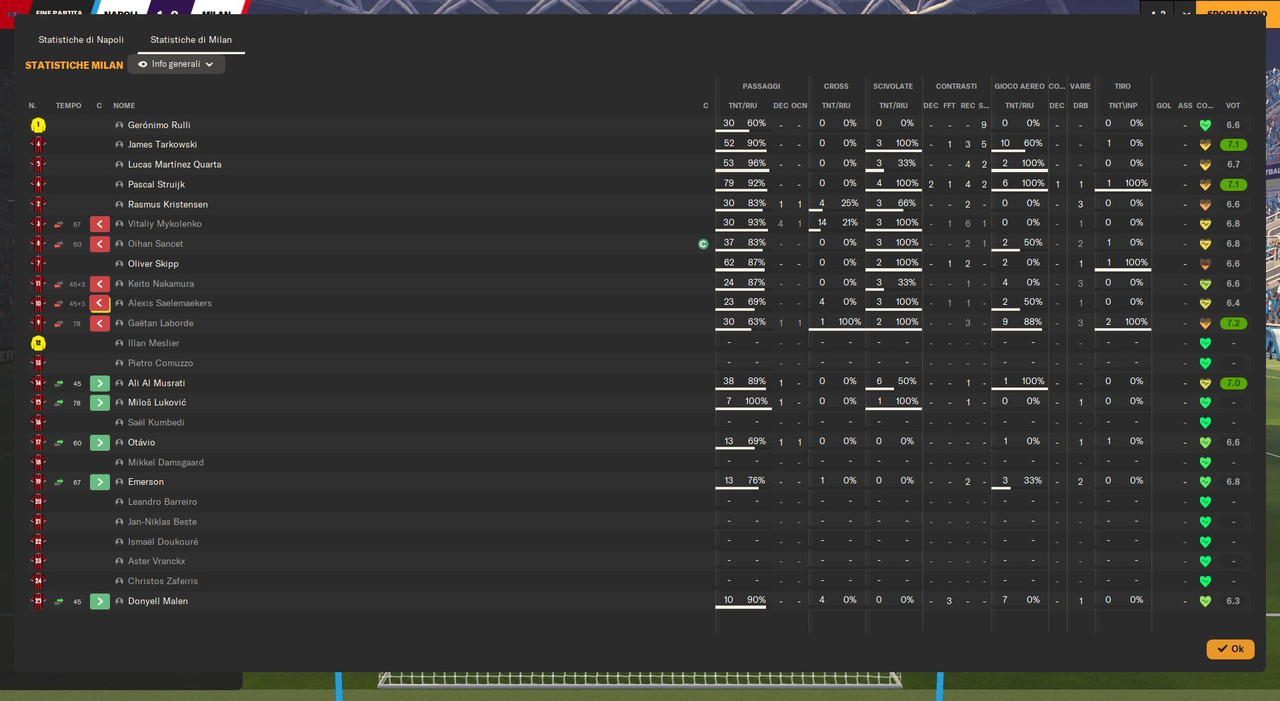Click the green chevron badge next to Ali Al Musrati
This screenshot has height=701, width=1280.
100,383
